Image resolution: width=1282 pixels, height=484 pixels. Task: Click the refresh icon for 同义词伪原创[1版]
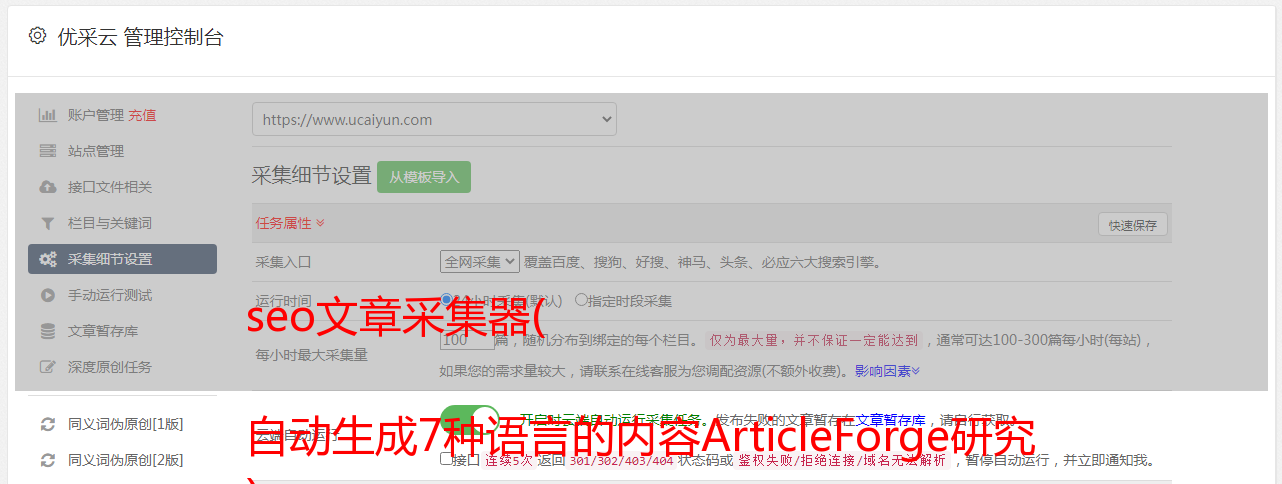click(x=47, y=424)
